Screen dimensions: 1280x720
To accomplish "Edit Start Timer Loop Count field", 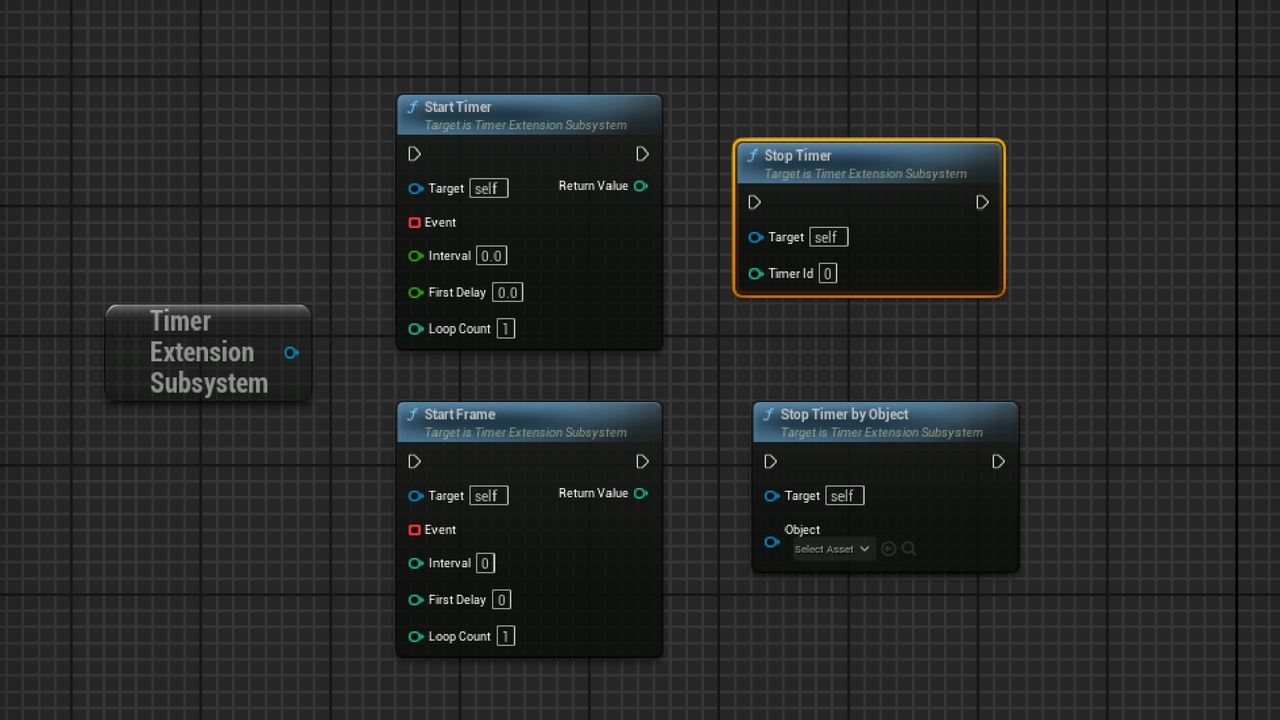I will pos(506,329).
